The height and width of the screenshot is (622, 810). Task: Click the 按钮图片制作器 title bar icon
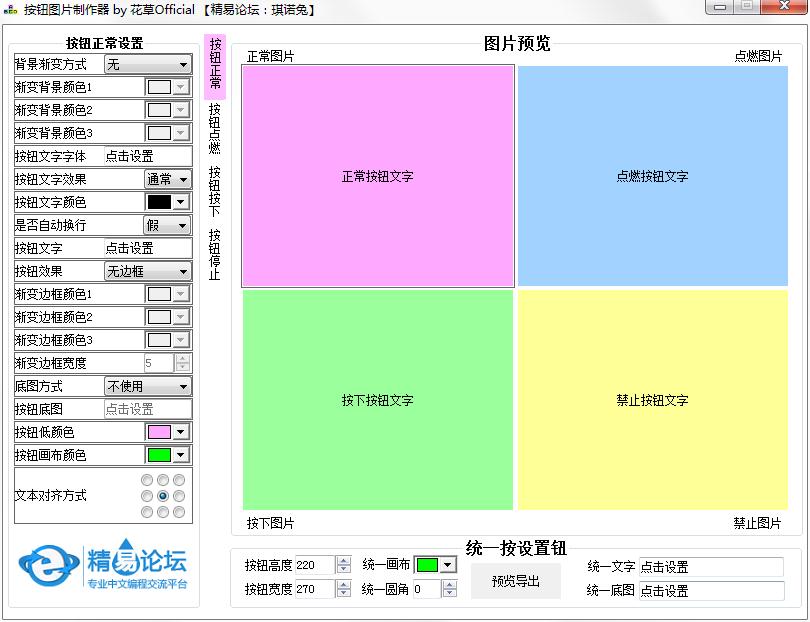coord(11,9)
